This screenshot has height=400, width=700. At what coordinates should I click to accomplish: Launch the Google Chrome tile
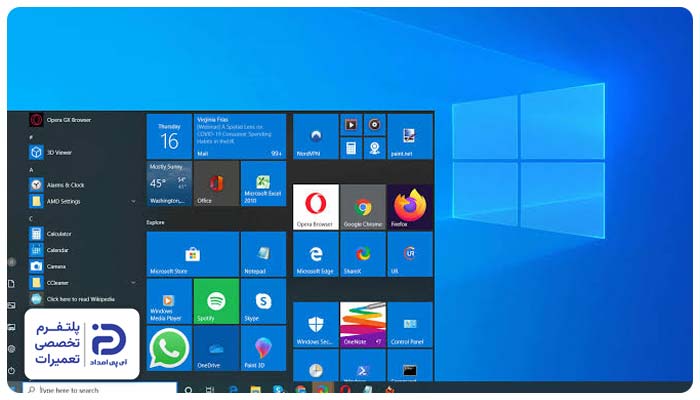tap(363, 207)
